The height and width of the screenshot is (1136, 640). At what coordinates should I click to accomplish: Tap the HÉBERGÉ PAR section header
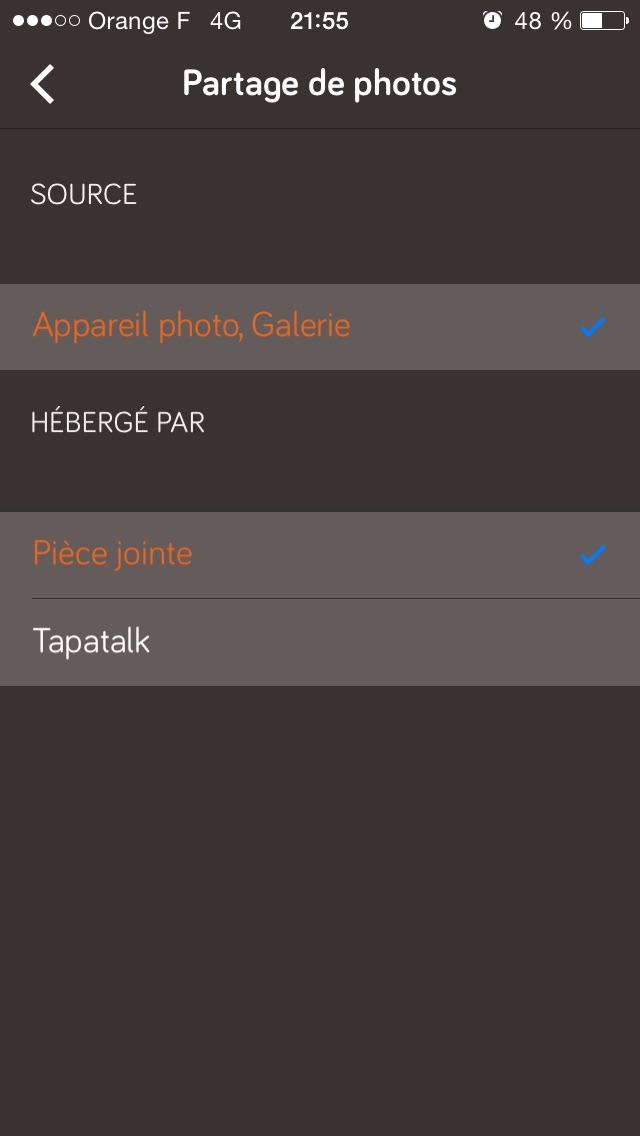(118, 422)
